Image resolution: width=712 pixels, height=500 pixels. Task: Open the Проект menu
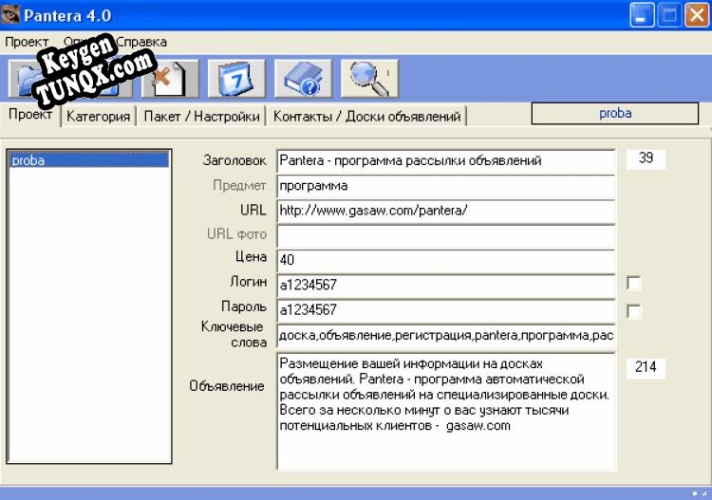(x=27, y=42)
